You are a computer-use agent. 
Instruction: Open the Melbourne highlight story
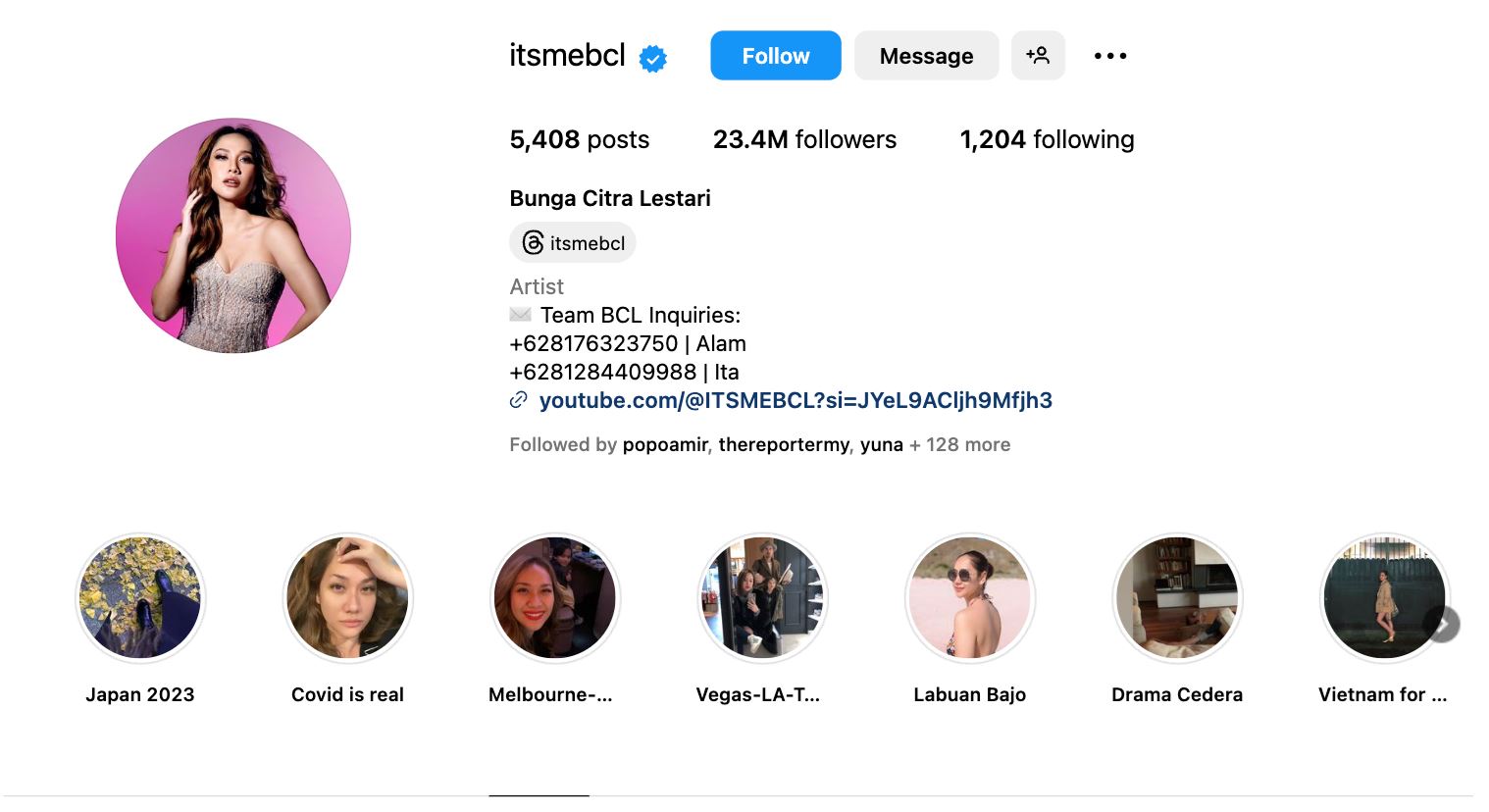(x=555, y=598)
